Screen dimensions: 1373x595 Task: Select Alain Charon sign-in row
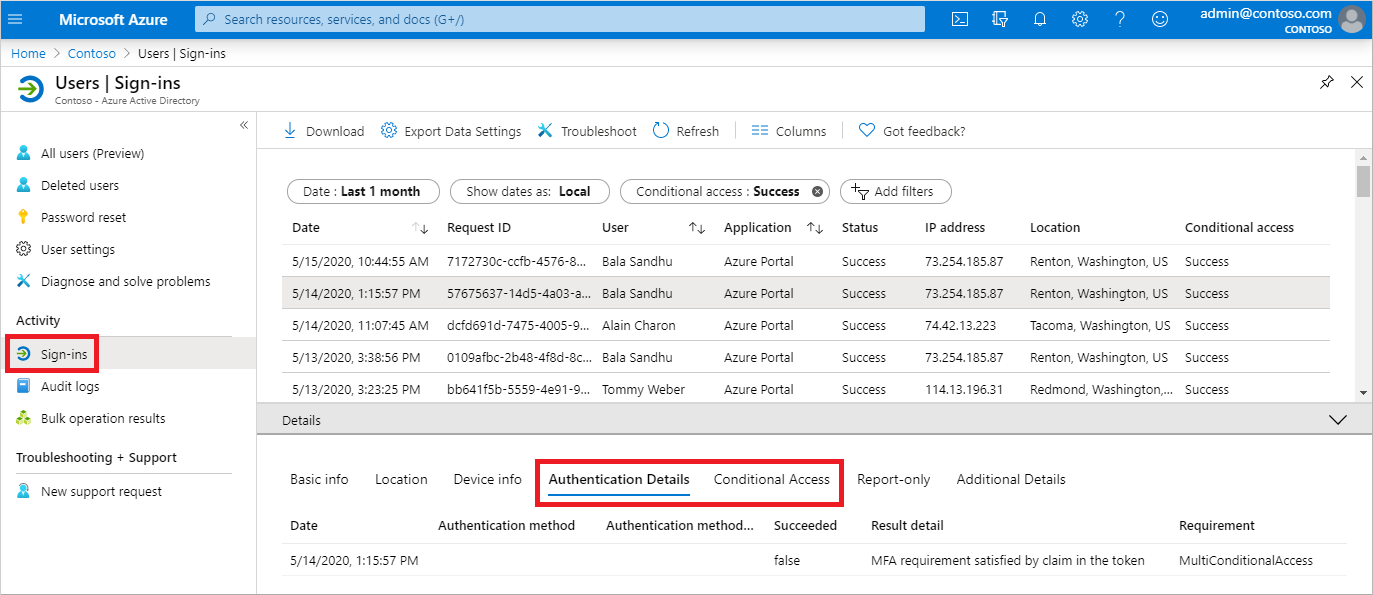(x=806, y=325)
